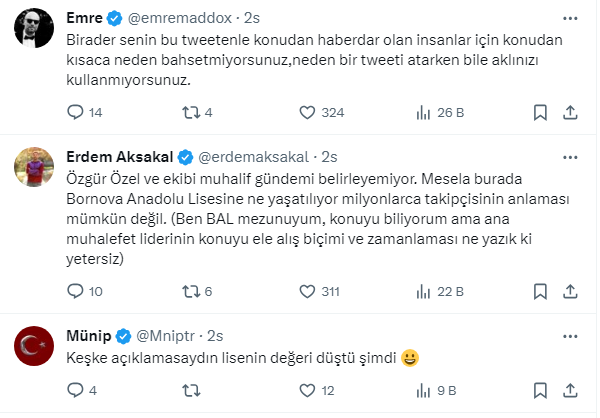The height and width of the screenshot is (418, 600).
Task: Retweet Emre's tweet
Action: tap(186, 113)
